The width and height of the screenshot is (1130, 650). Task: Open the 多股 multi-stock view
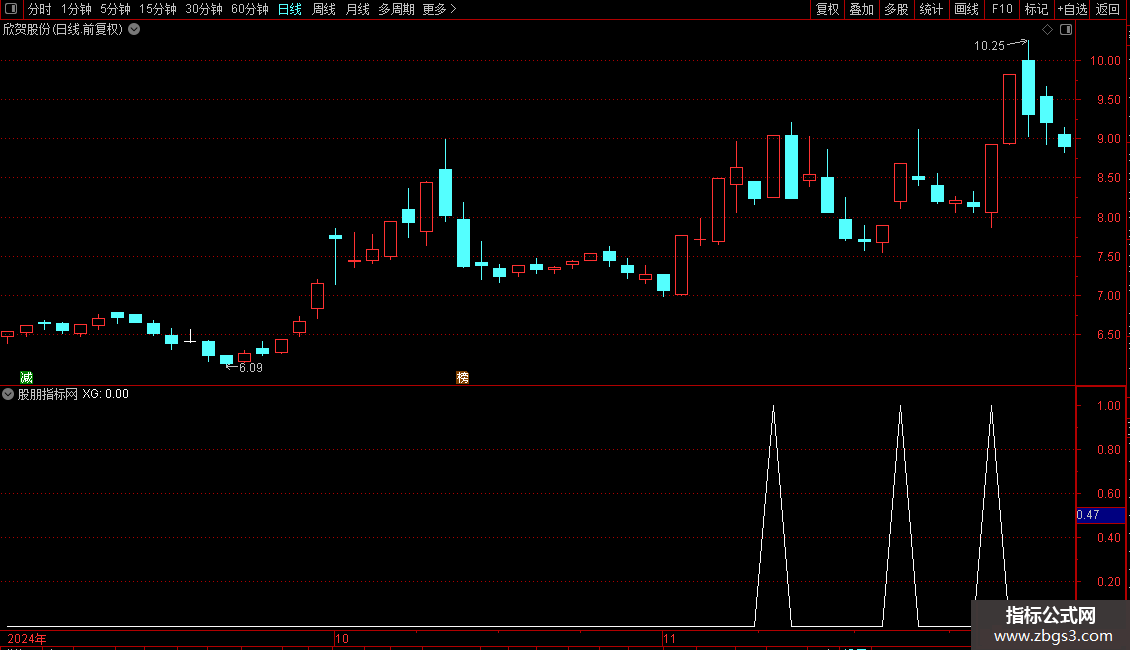[896, 9]
